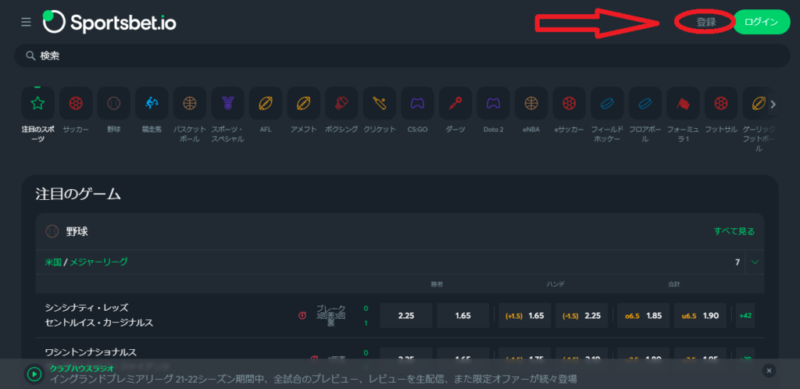Bet on シンシナティ・レッズ to win at 2.25
800x389 pixels.
pyautogui.click(x=406, y=315)
